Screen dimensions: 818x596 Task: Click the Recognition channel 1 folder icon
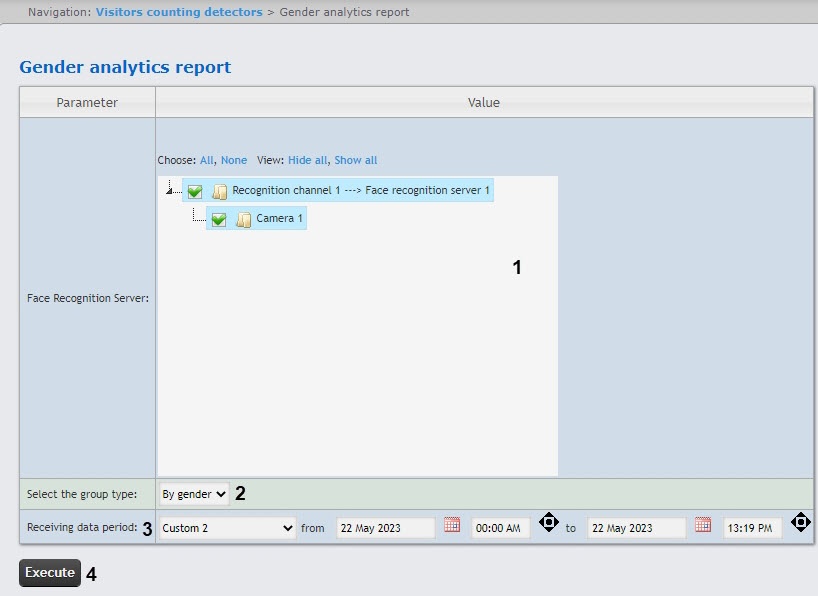point(219,191)
